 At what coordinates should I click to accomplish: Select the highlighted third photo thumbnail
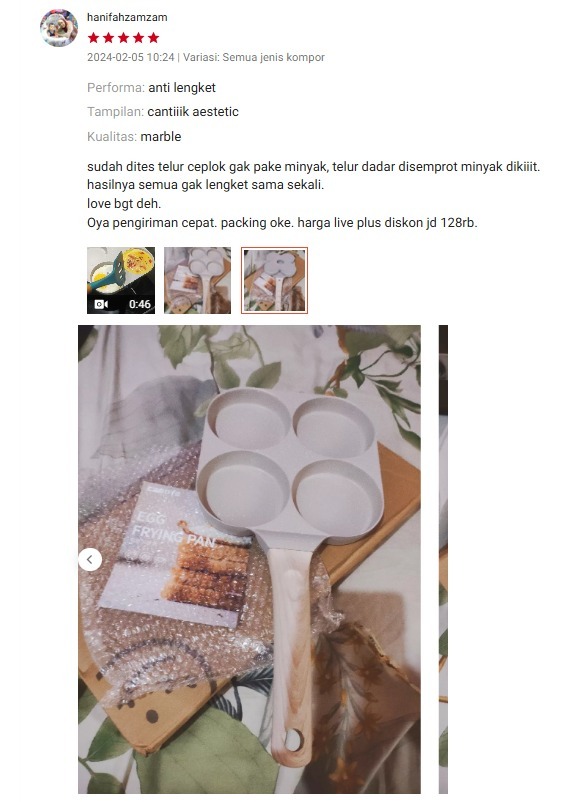(274, 280)
